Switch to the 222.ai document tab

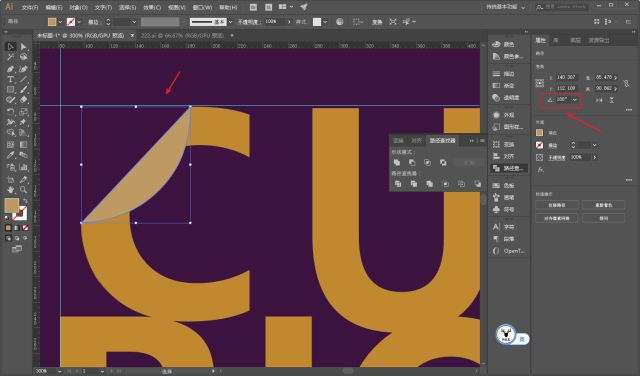point(182,36)
